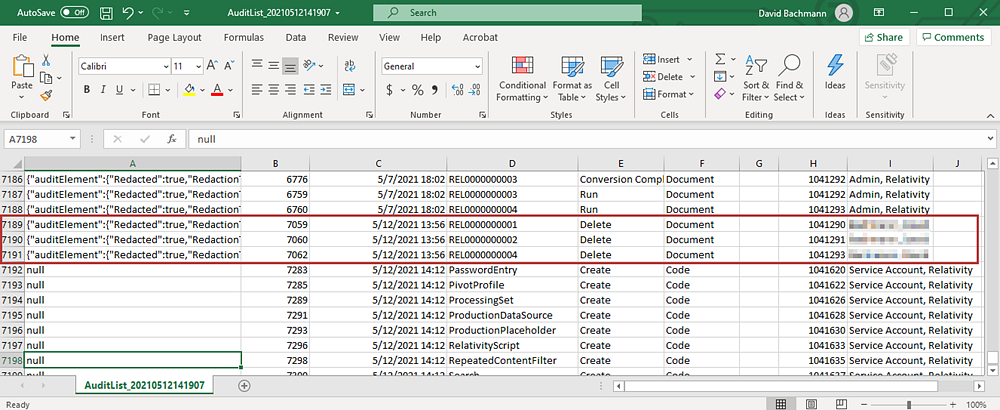This screenshot has height=410, width=1000.
Task: Click the AutoSum sigma icon
Action: point(721,59)
